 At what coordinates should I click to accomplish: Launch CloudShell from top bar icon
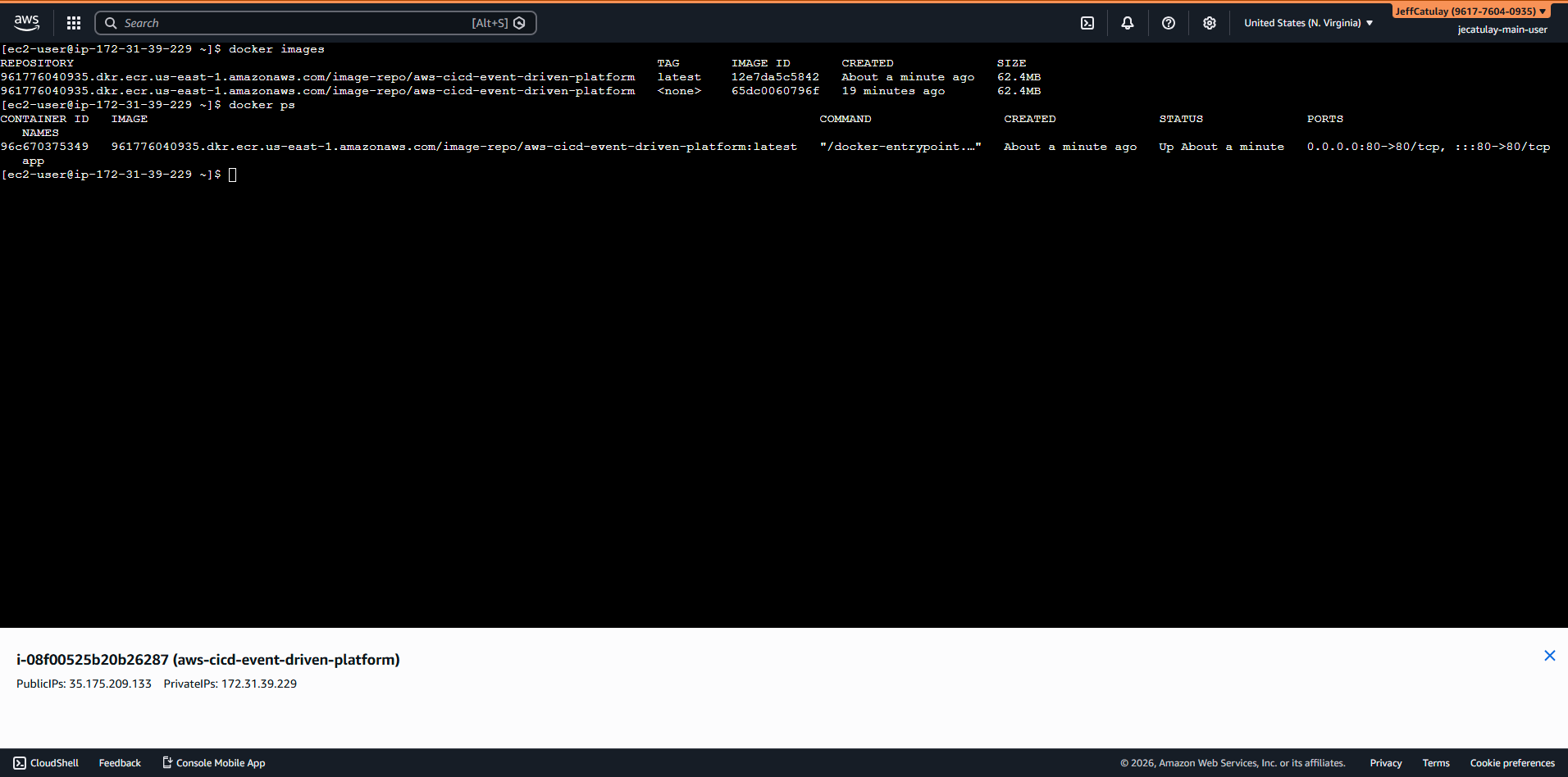(x=1087, y=23)
